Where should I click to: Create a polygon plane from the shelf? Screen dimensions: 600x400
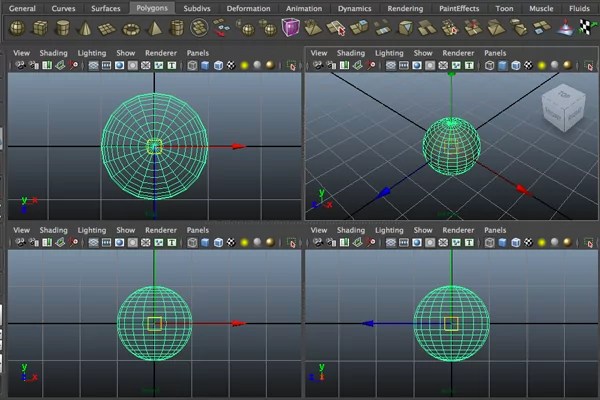pos(107,29)
